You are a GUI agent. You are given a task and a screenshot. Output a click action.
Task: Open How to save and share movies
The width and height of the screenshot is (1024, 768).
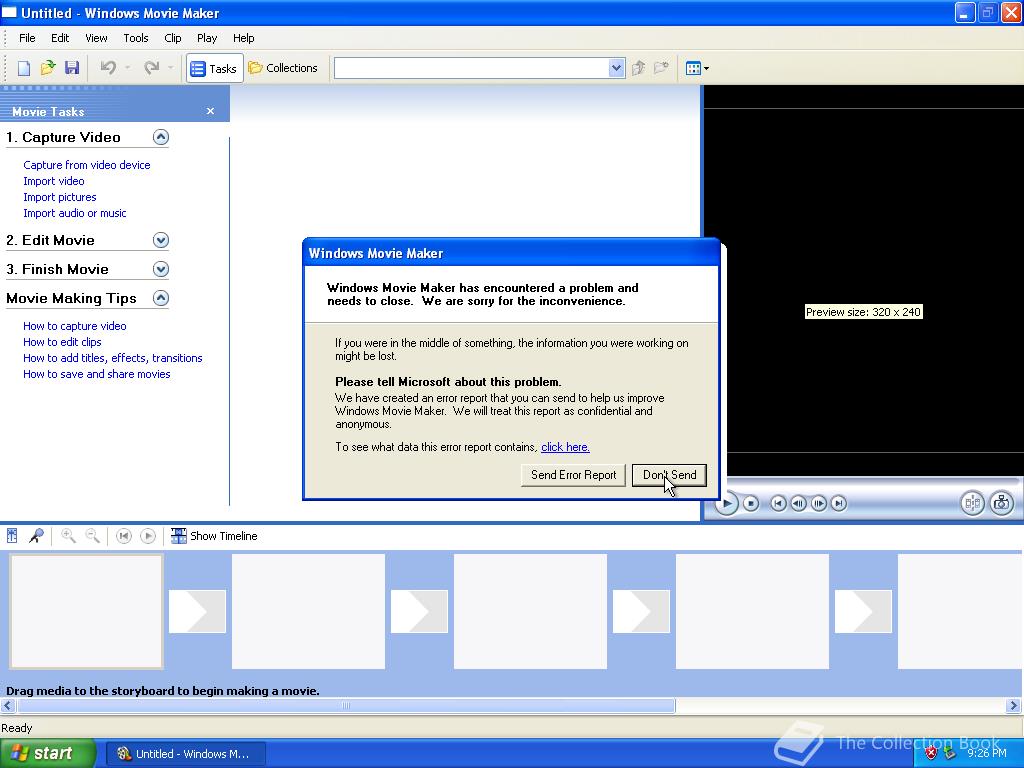pyautogui.click(x=97, y=374)
